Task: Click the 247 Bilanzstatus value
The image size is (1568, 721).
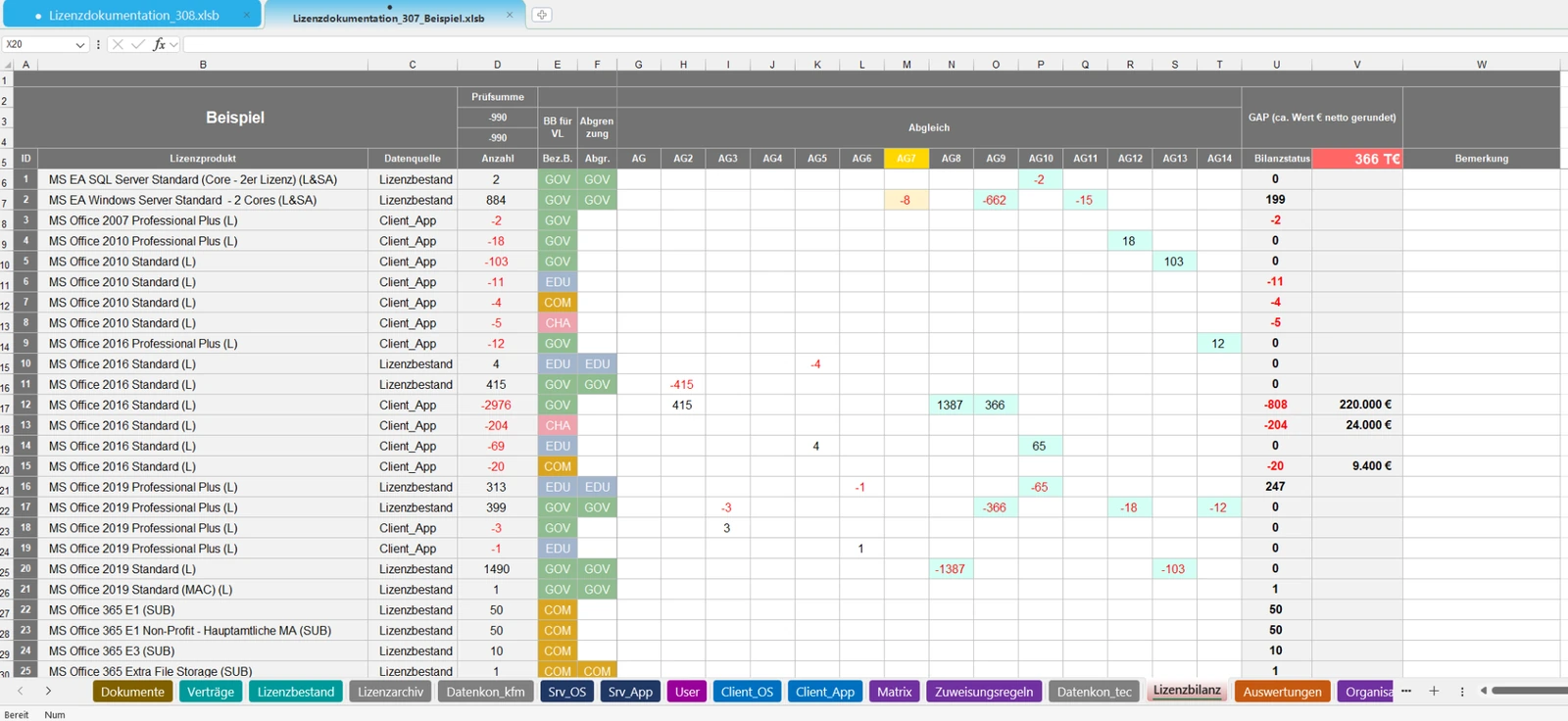Action: 1276,487
